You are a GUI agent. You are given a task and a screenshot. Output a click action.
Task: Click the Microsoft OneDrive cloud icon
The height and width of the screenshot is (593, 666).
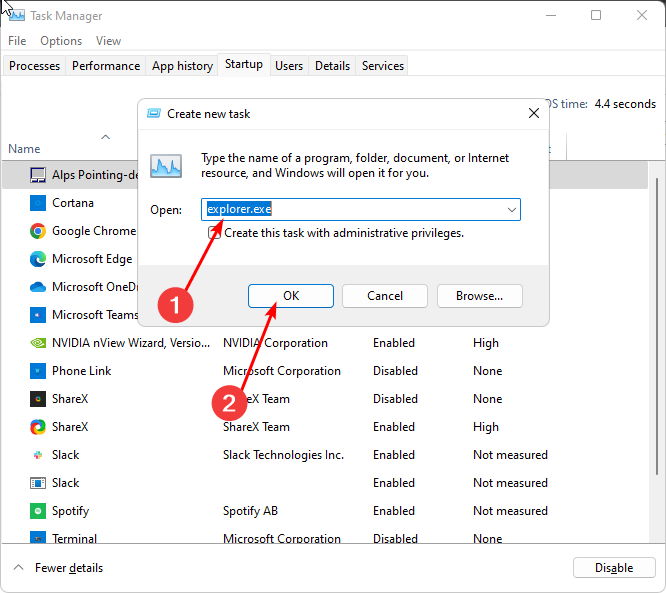coord(38,287)
